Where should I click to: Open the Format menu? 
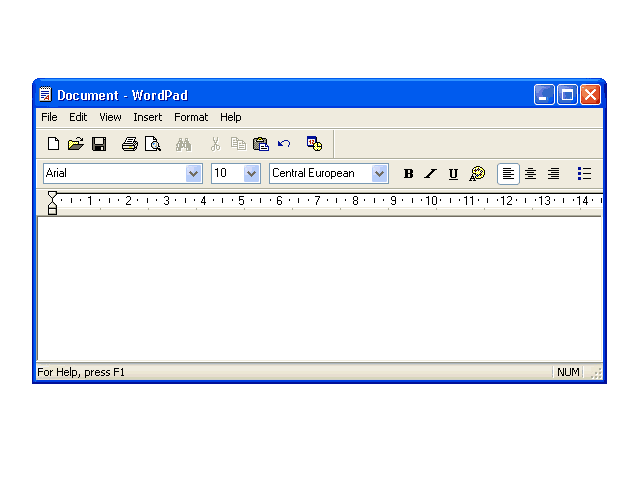click(191, 118)
